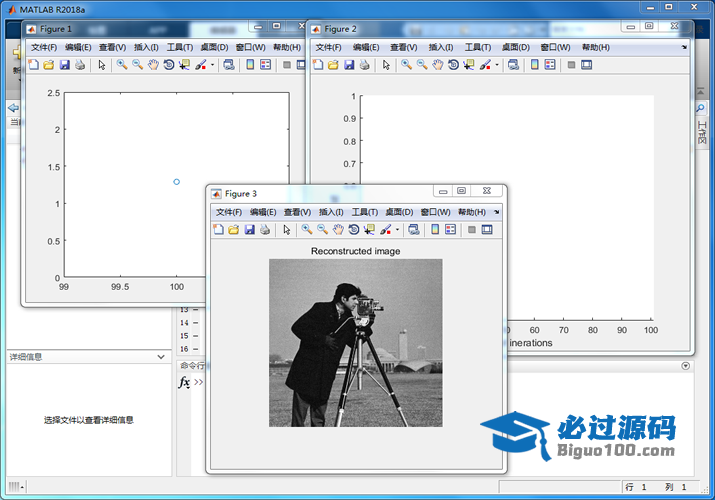Select Data Cursor tool in Figure 2
The image size is (715, 500).
[469, 65]
